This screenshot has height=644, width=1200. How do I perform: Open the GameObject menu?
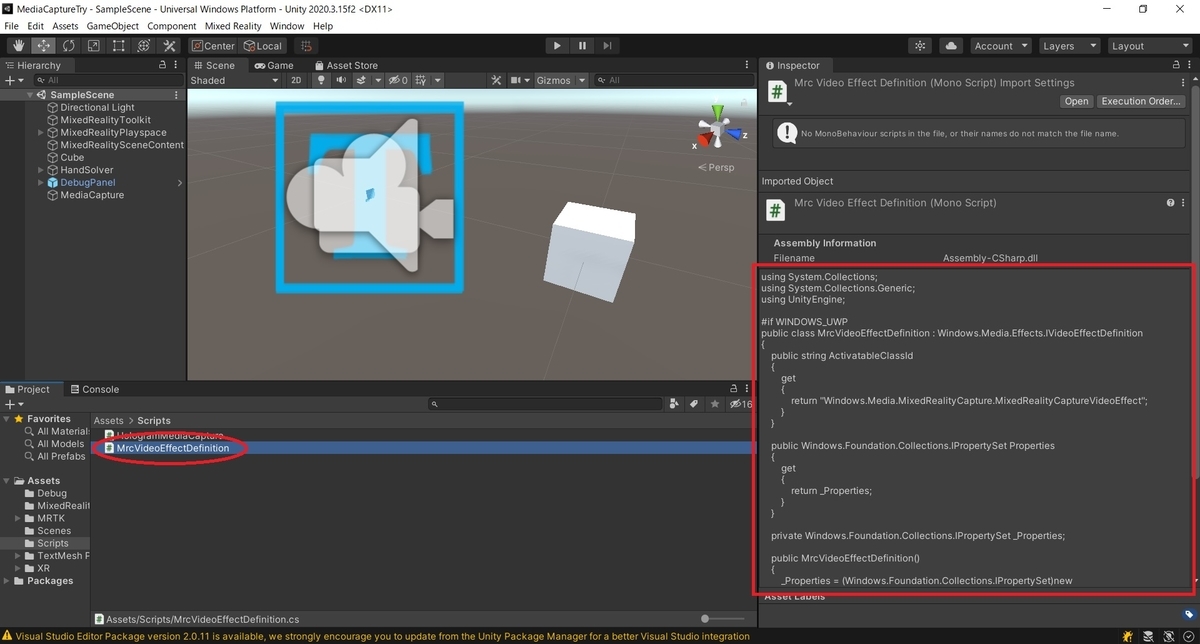(111, 26)
